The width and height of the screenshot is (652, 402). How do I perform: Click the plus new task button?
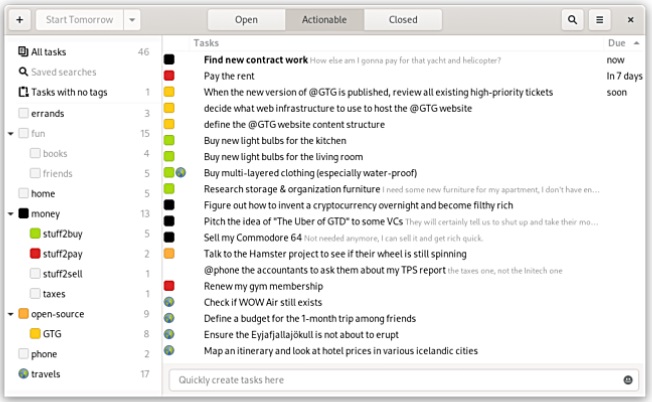coord(20,20)
